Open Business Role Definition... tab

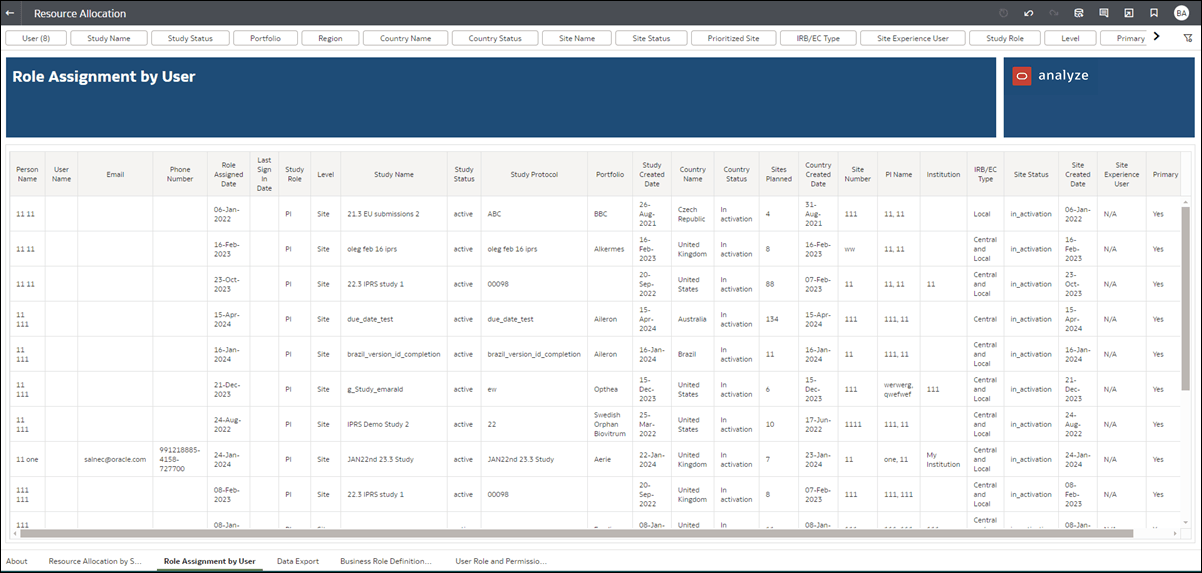tap(386, 561)
